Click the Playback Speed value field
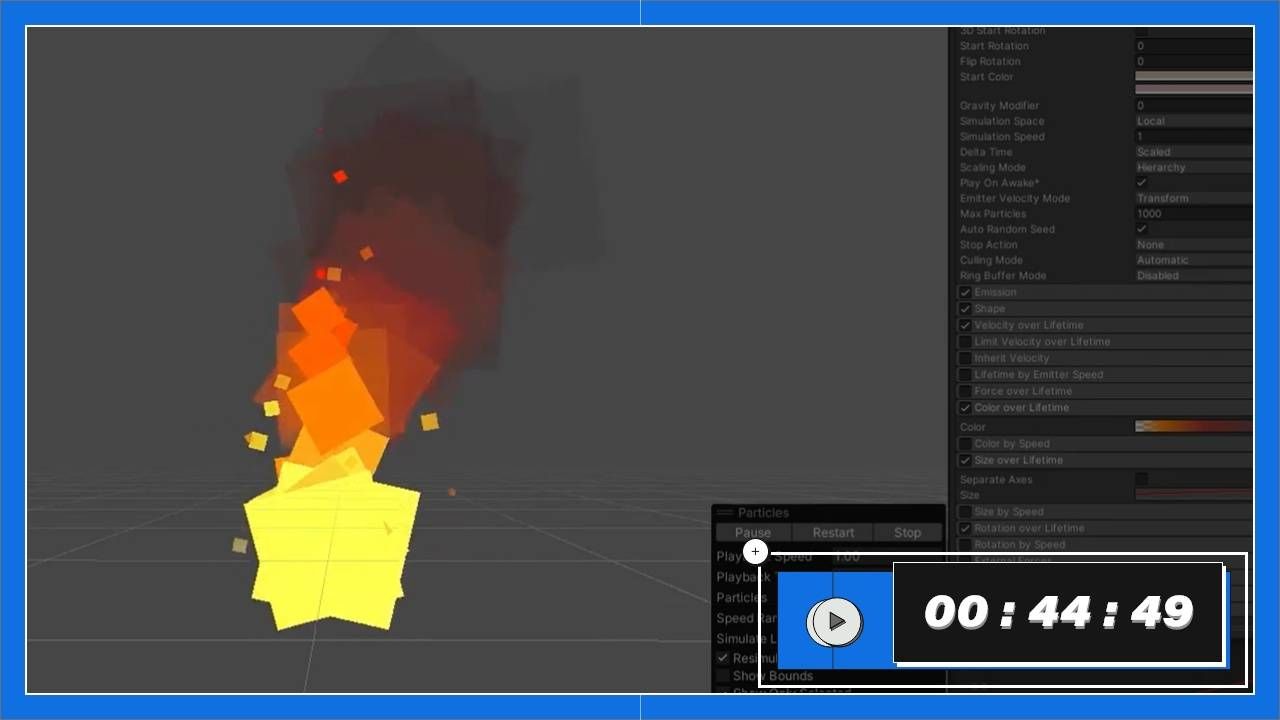This screenshot has height=720, width=1280. (885, 557)
